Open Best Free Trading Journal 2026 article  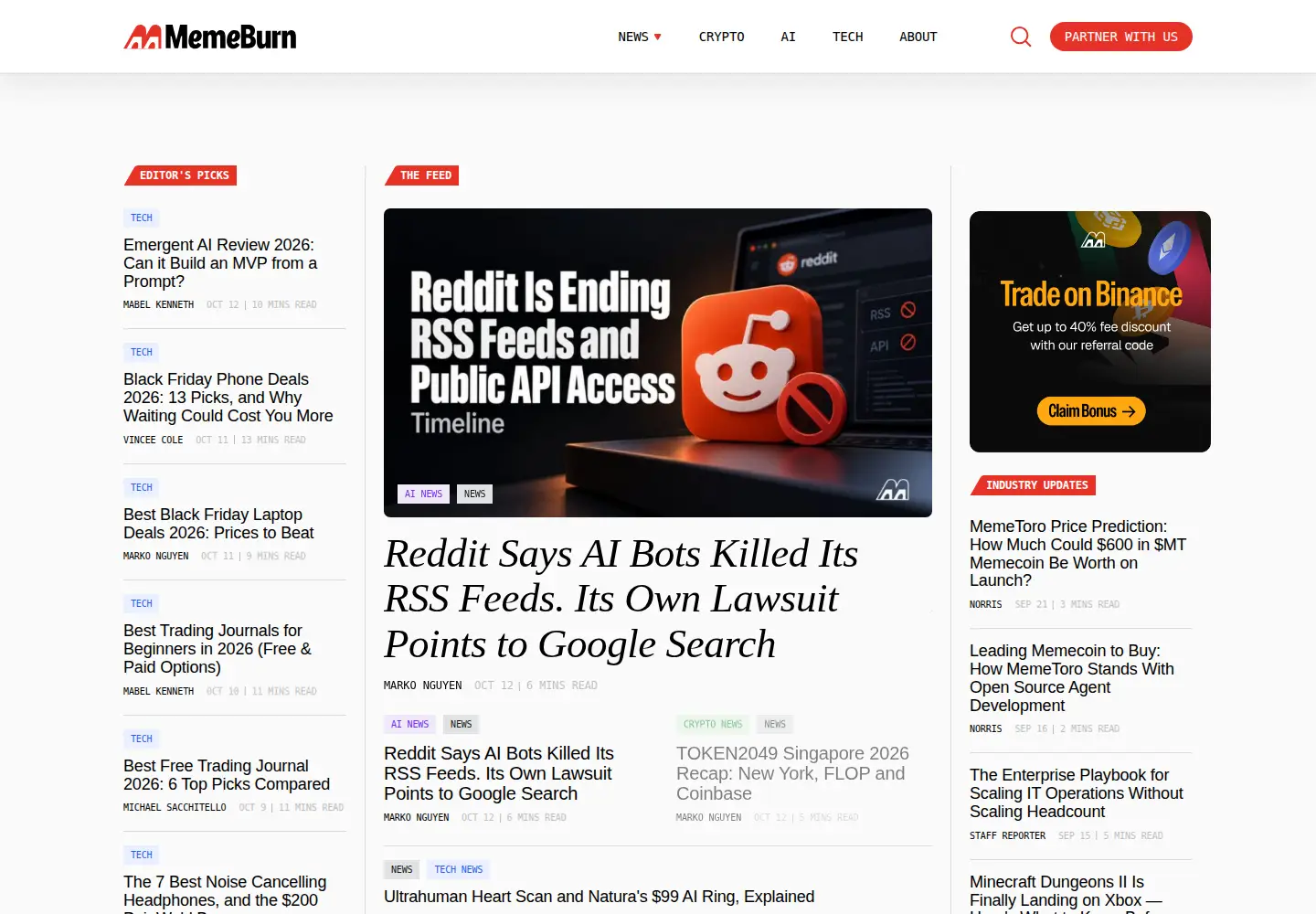227,775
